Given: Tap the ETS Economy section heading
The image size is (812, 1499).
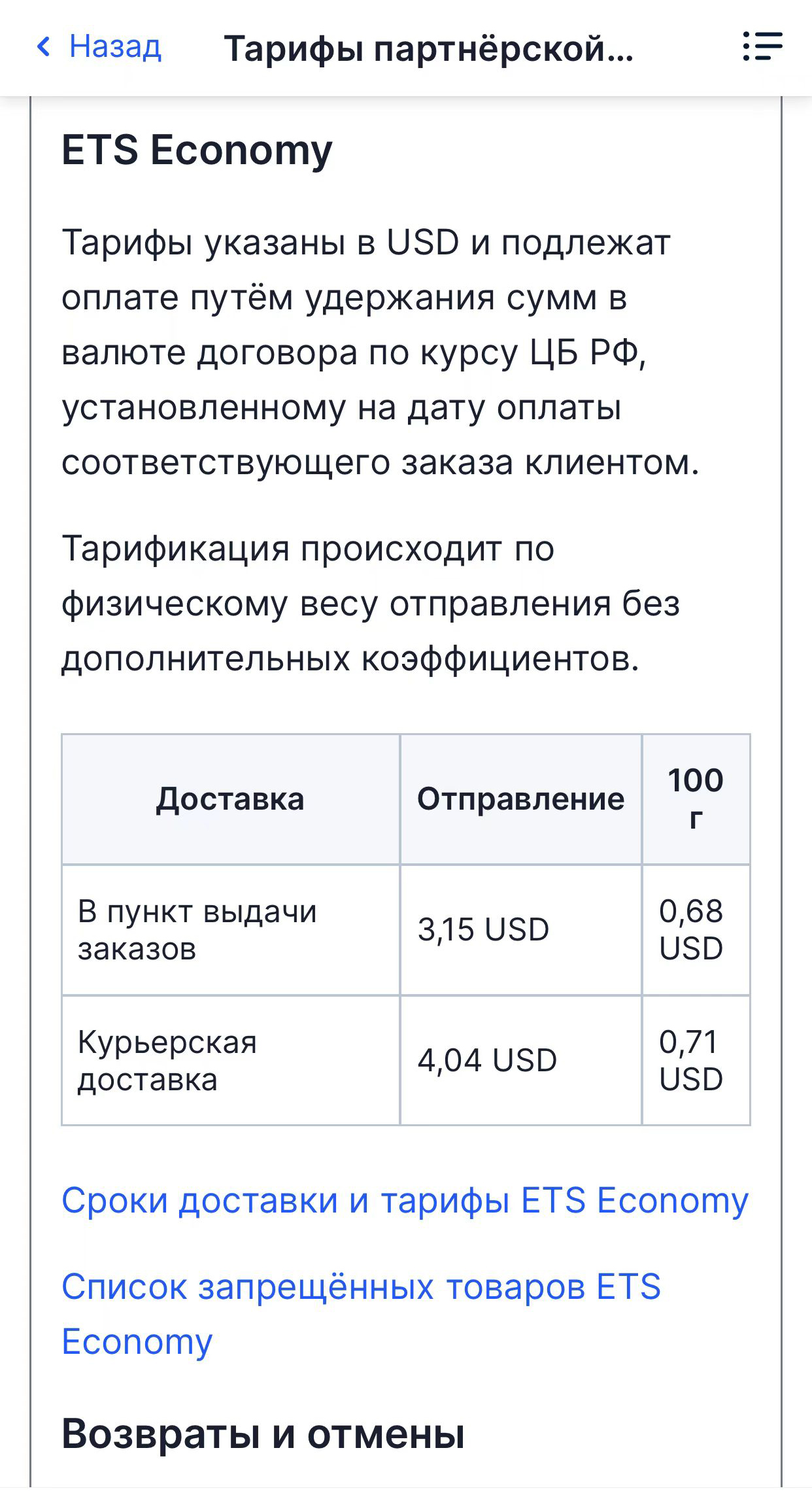Looking at the screenshot, I should tap(197, 150).
